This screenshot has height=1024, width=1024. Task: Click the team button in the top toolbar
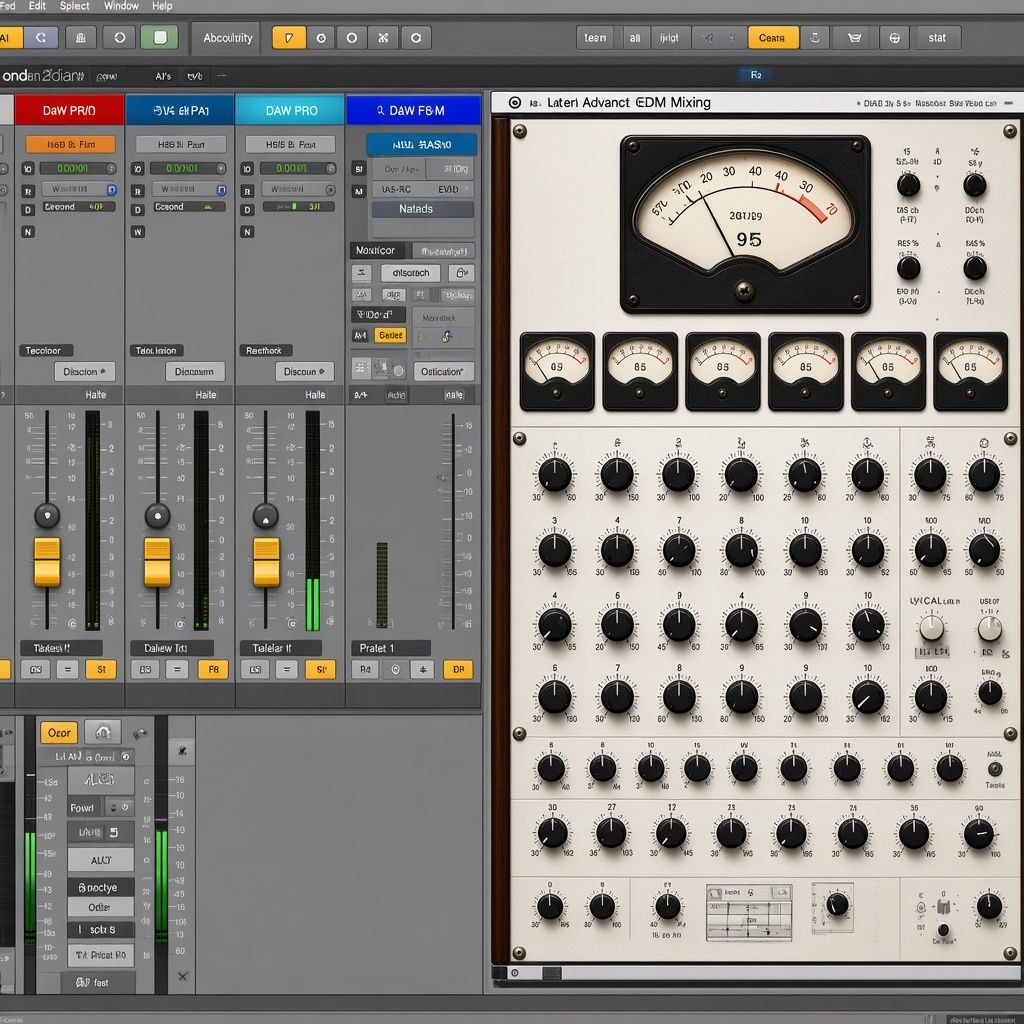595,38
